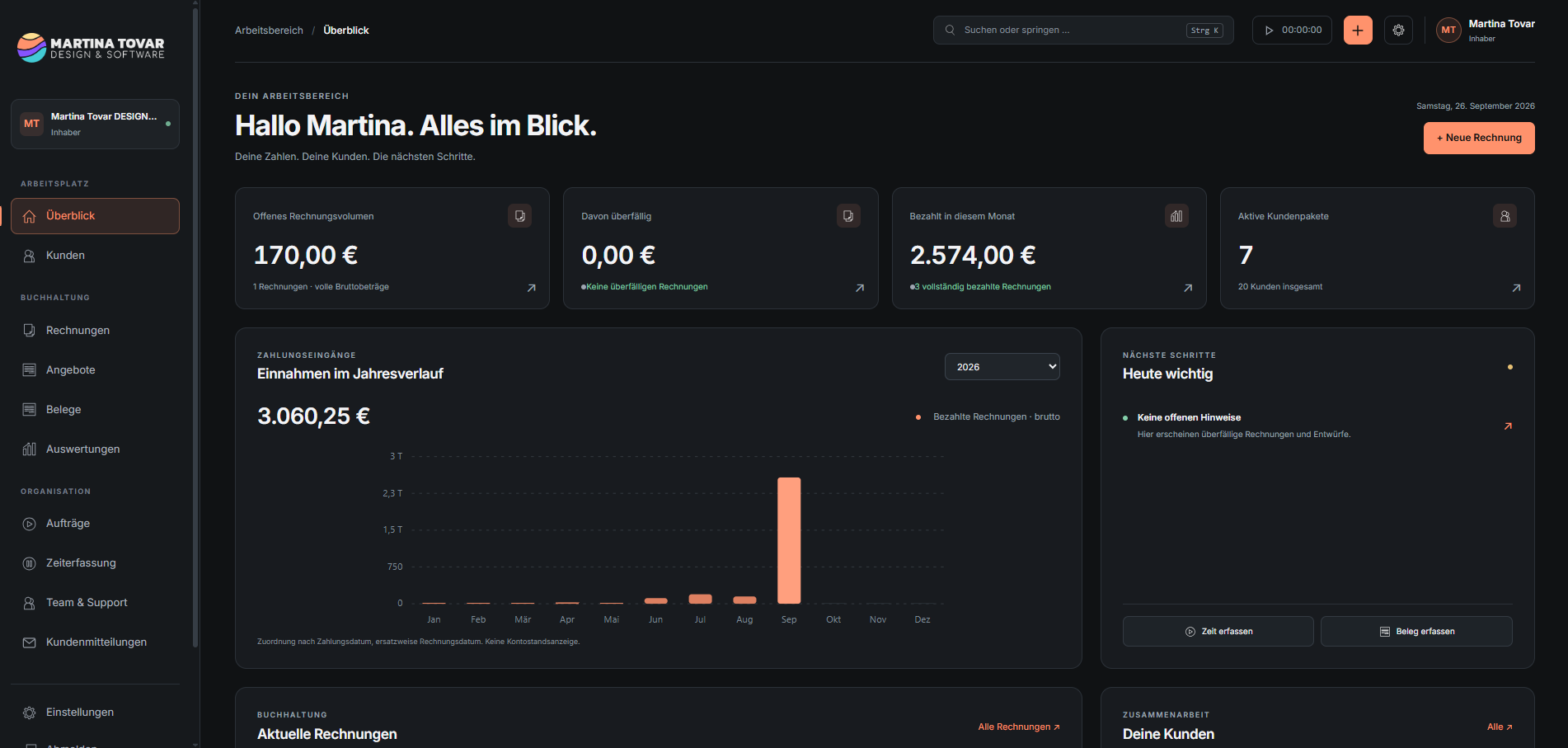Click the Aufträge play-circle icon

click(x=29, y=524)
